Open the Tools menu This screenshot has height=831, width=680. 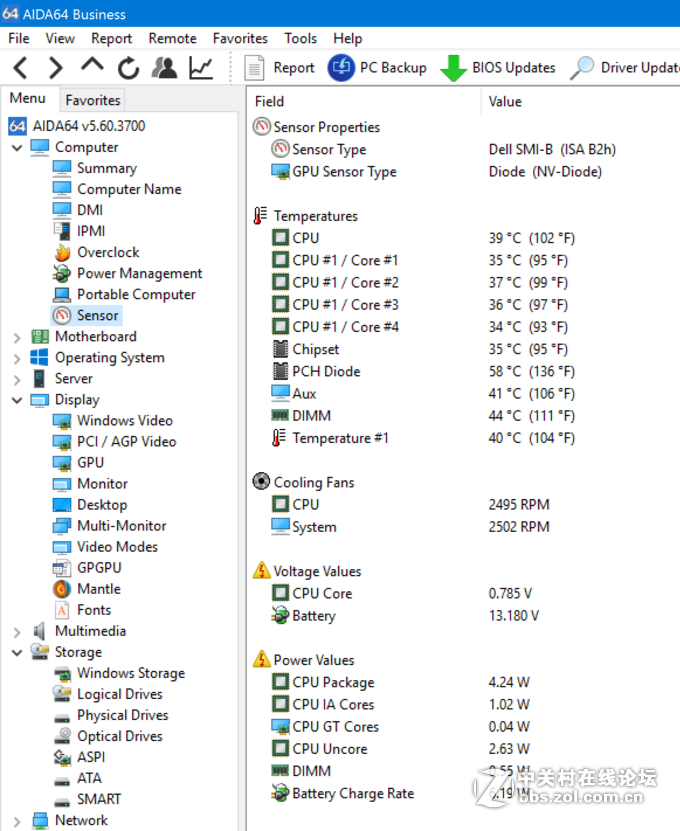click(300, 38)
